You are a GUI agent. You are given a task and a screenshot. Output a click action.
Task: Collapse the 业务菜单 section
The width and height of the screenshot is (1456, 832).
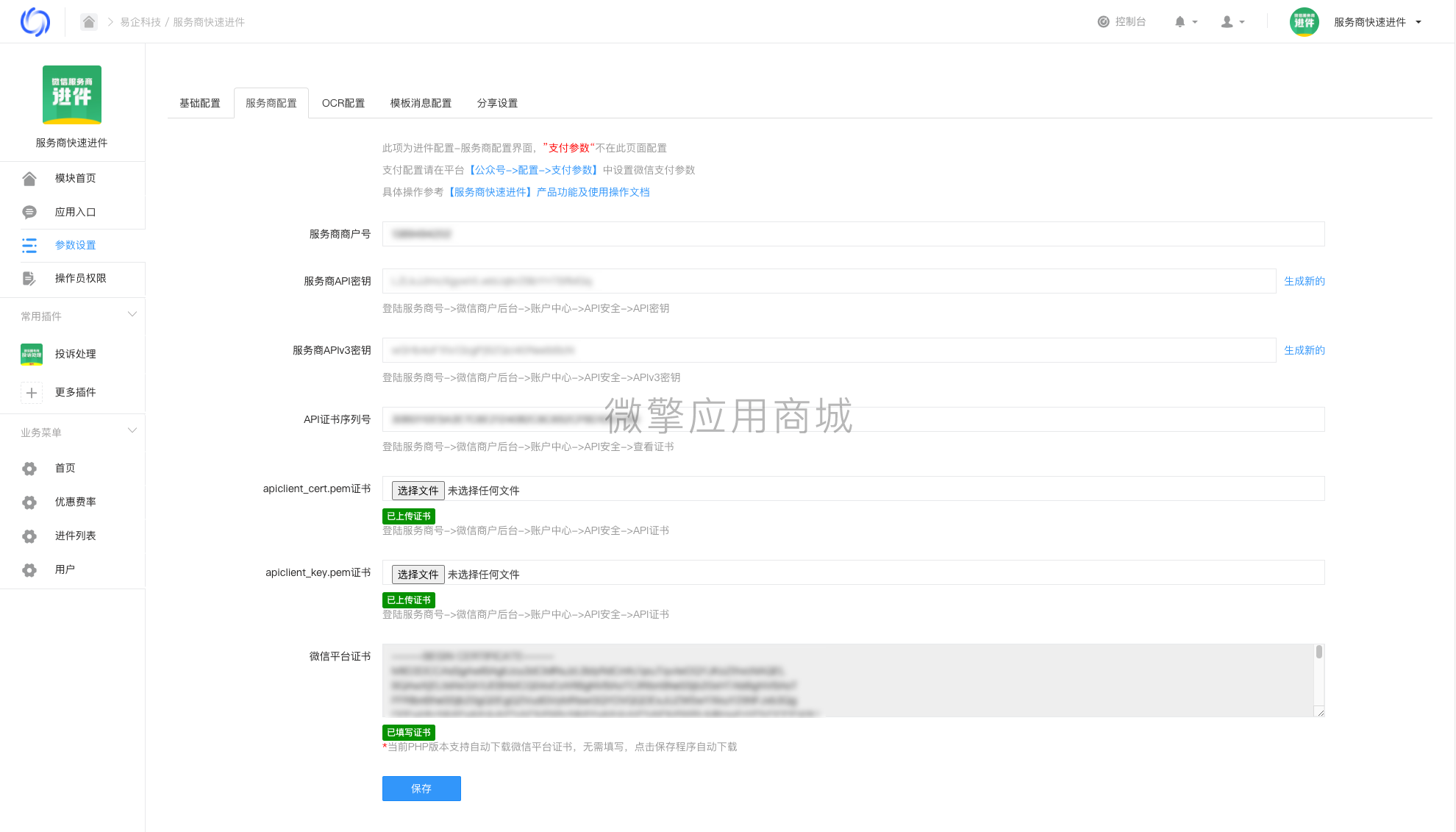132,430
